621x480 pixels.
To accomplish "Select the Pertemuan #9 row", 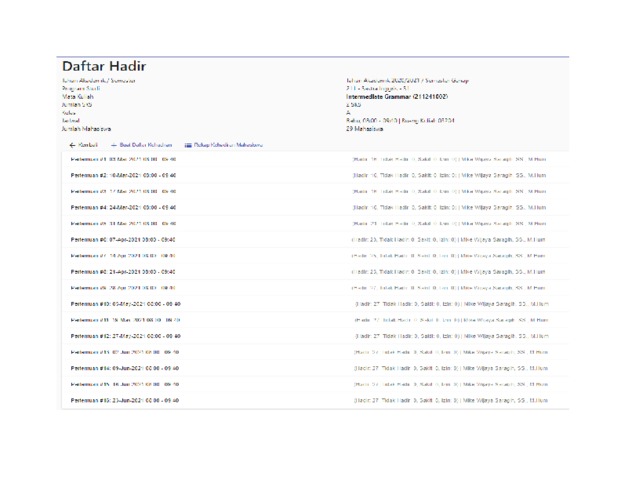I will [x=125, y=287].
